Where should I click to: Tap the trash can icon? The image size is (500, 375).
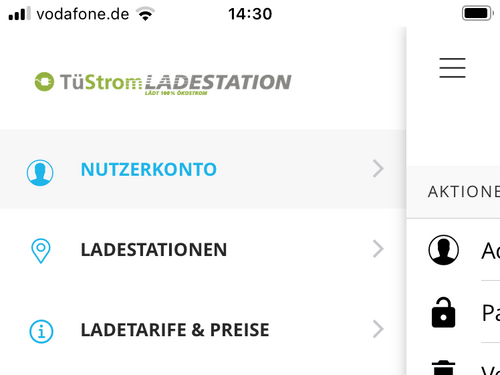tap(443, 368)
